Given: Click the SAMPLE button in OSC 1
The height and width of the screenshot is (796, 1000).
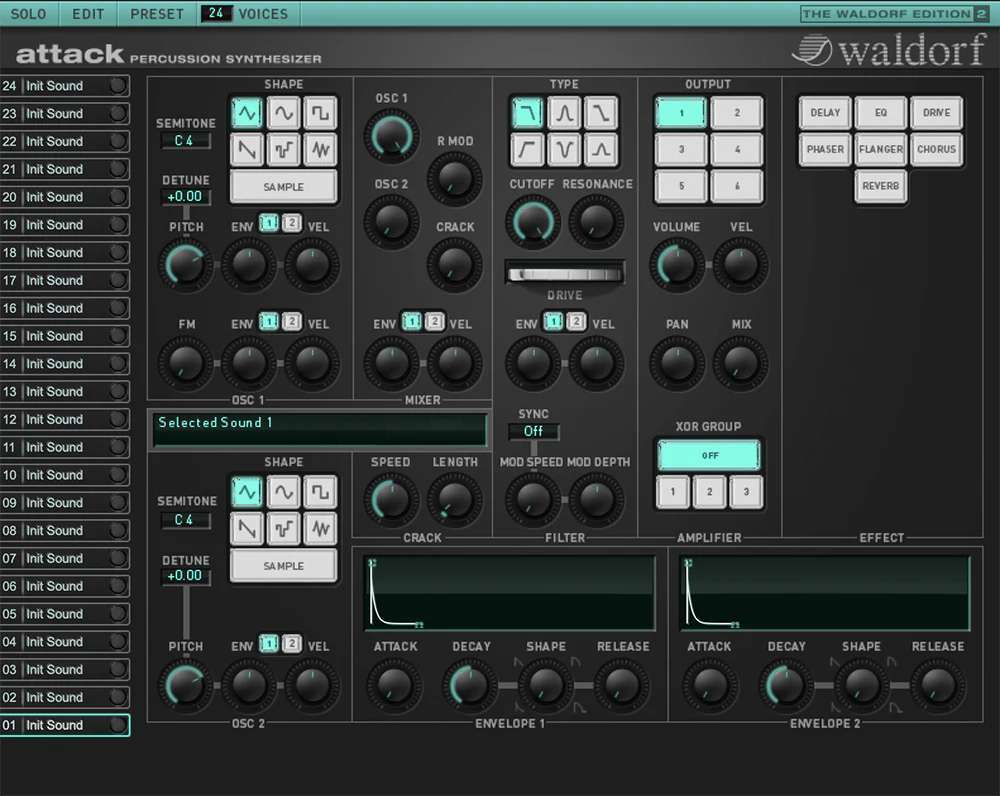Looking at the screenshot, I should 284,187.
